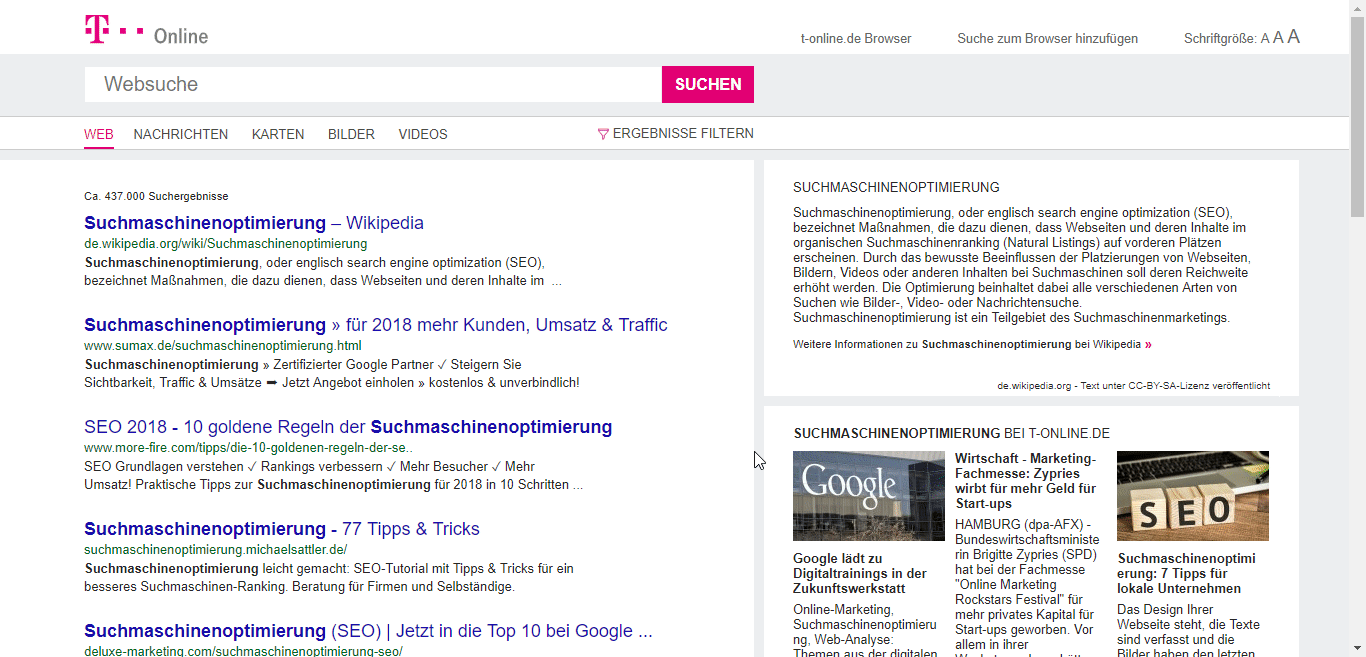Click the www.sumax.de result URL

click(x=223, y=345)
